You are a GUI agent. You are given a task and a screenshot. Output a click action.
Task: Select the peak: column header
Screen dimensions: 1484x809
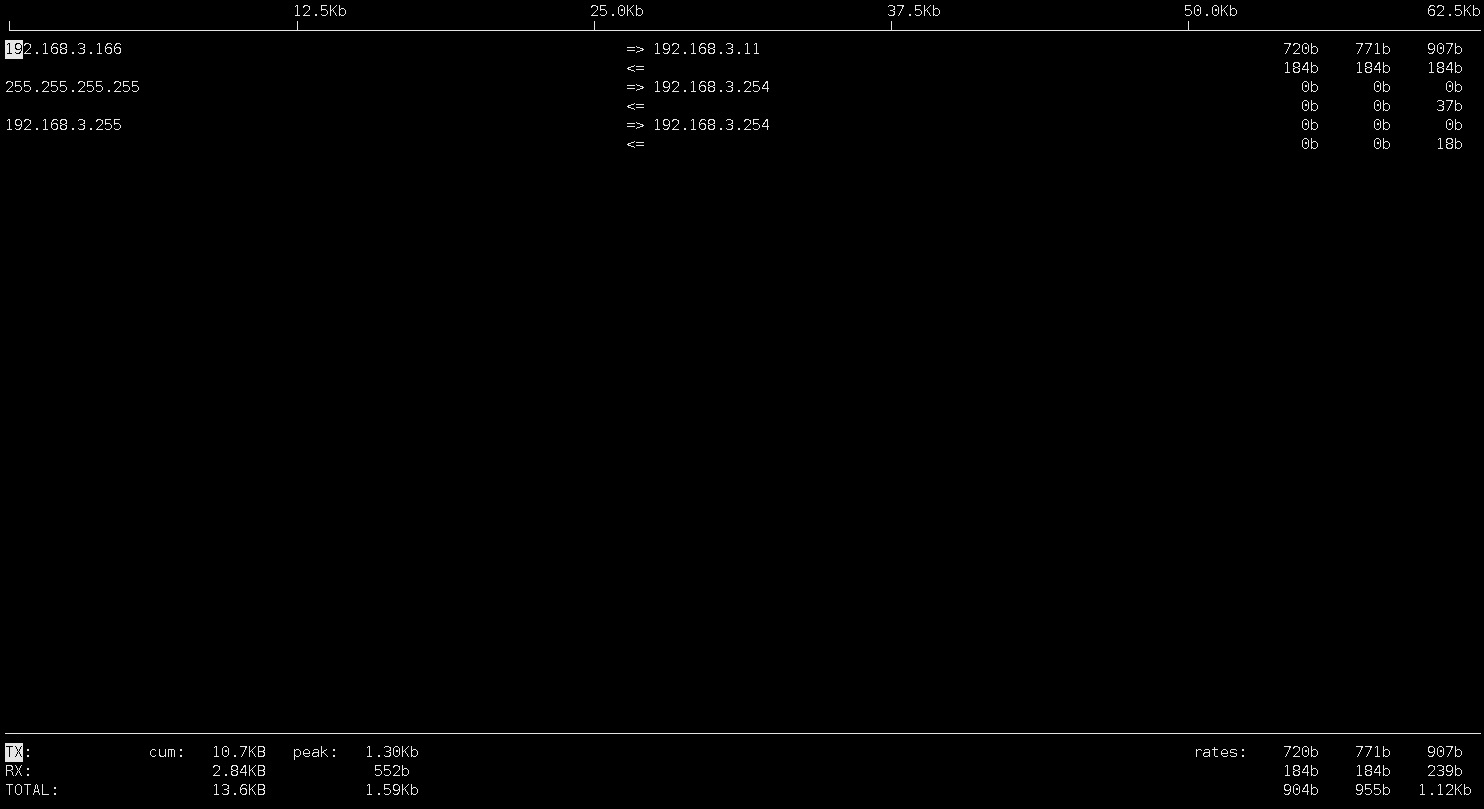pyautogui.click(x=315, y=752)
